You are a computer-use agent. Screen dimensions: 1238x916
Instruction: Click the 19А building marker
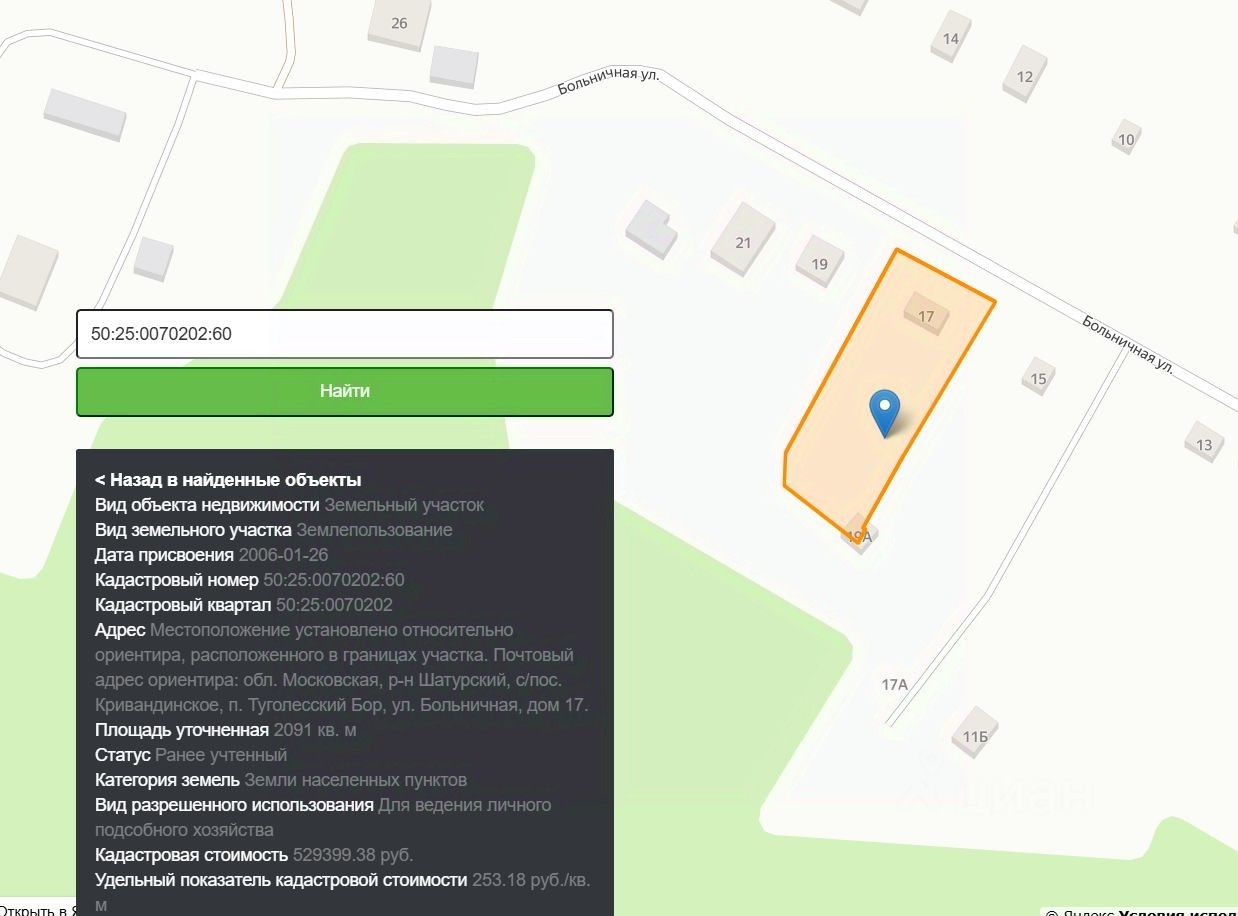[x=860, y=537]
